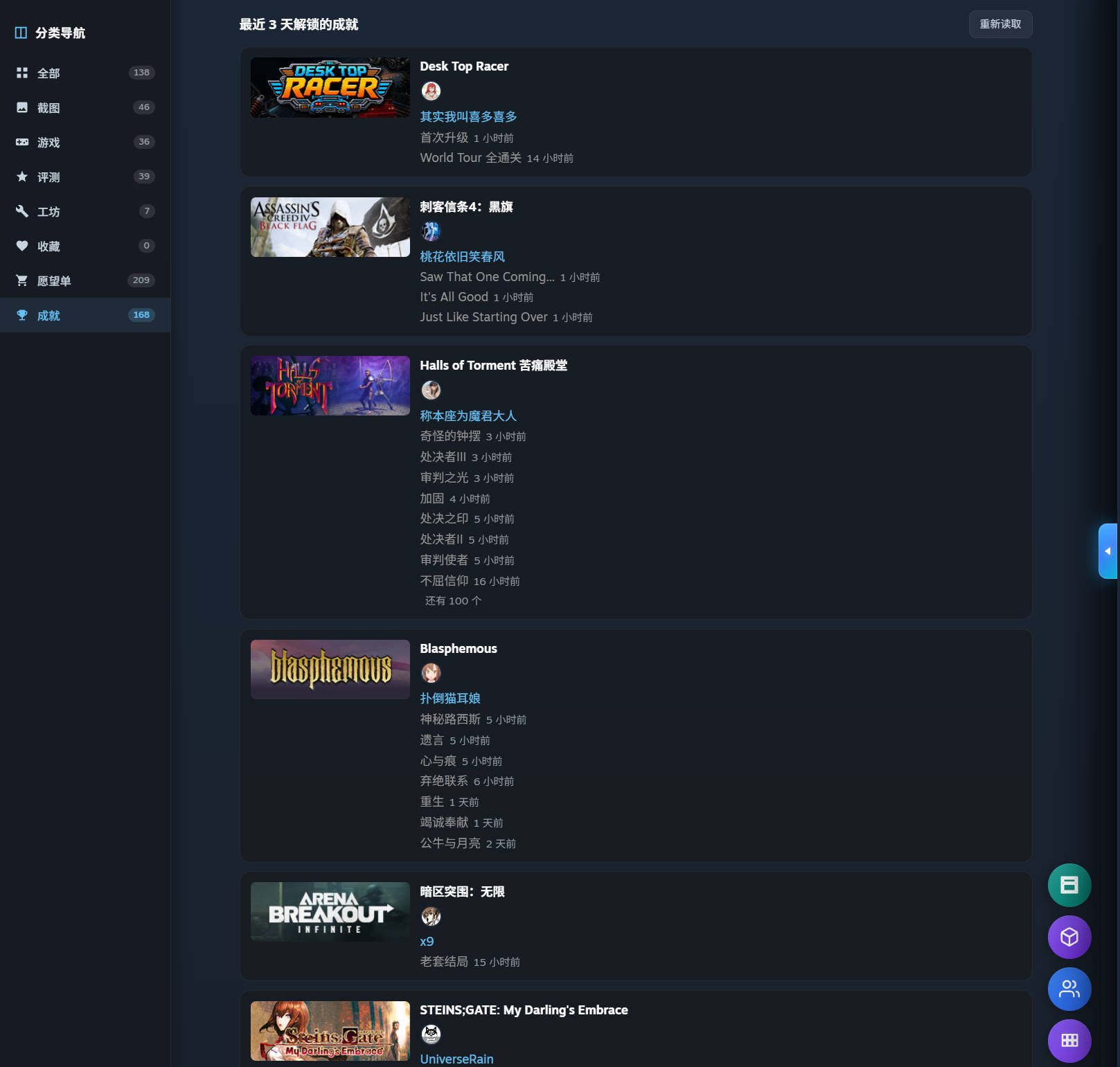Click the purple cube floating button
Screen dimensions: 1120x1067
coord(1069,937)
